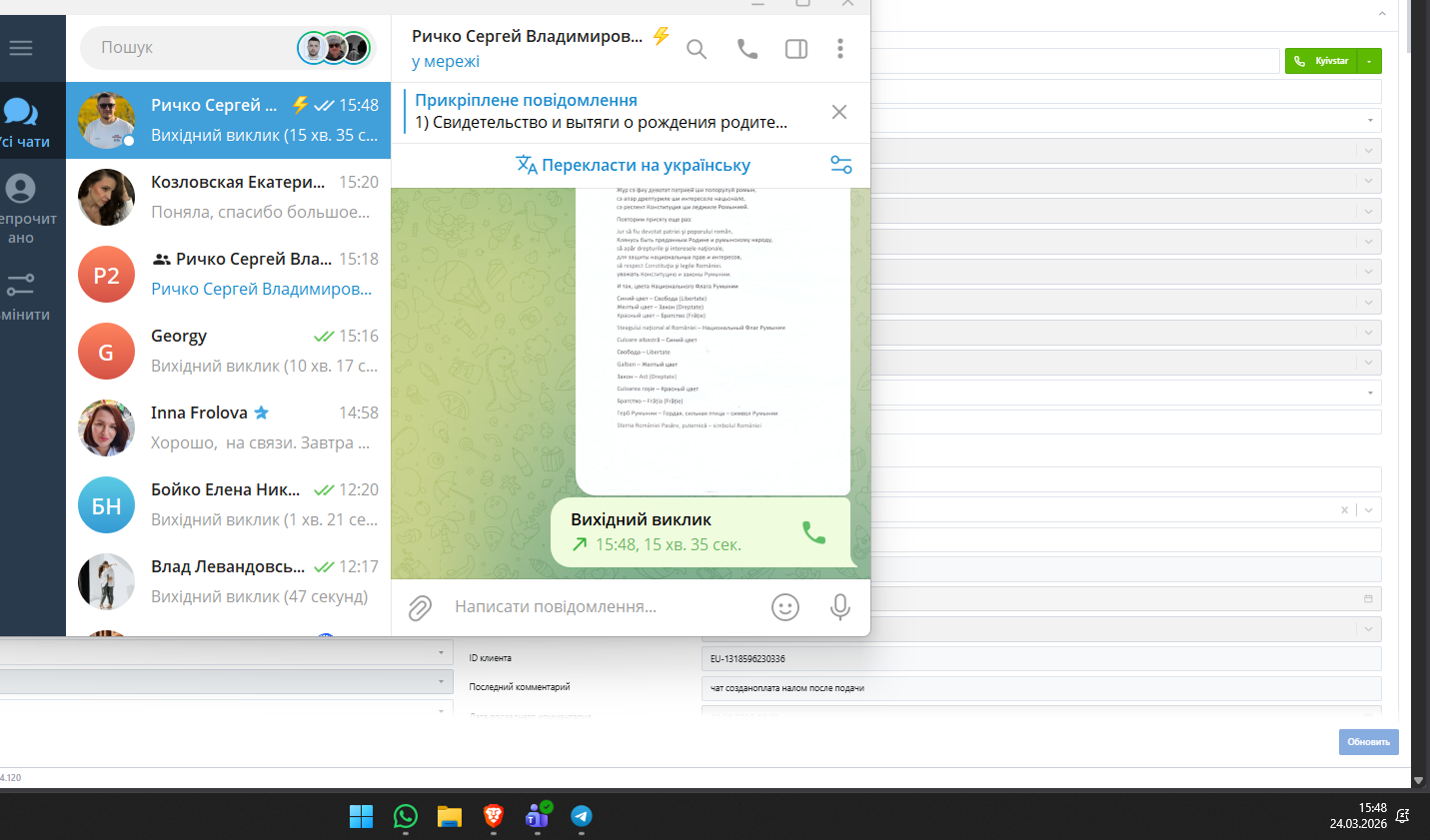Expand the Kyivstar button dropdown arrow
The height and width of the screenshot is (840, 1430).
(1370, 61)
